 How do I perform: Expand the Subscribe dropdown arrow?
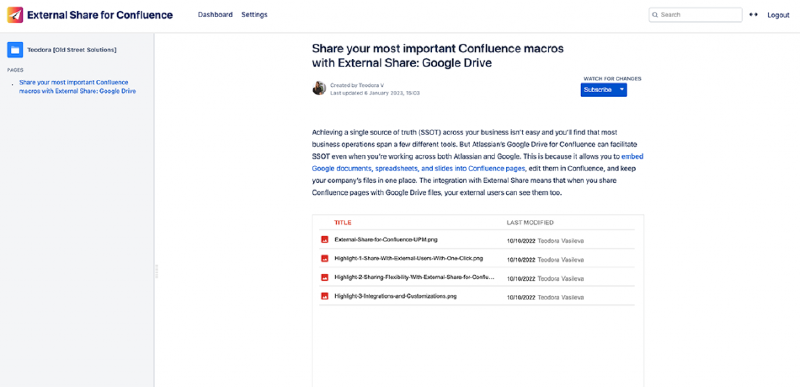pyautogui.click(x=621, y=90)
